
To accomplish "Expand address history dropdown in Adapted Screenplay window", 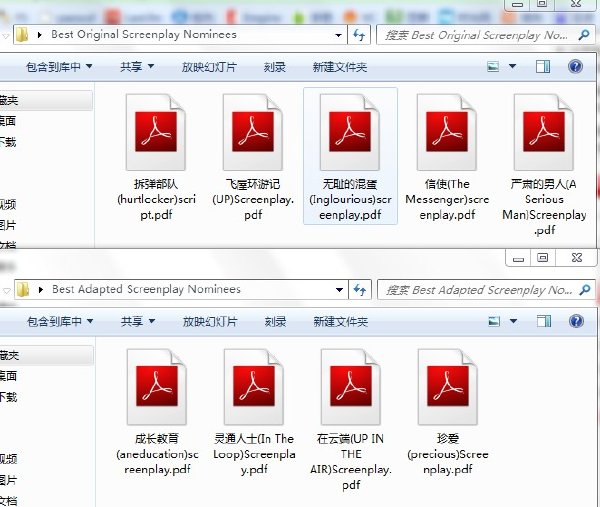I will coord(339,290).
